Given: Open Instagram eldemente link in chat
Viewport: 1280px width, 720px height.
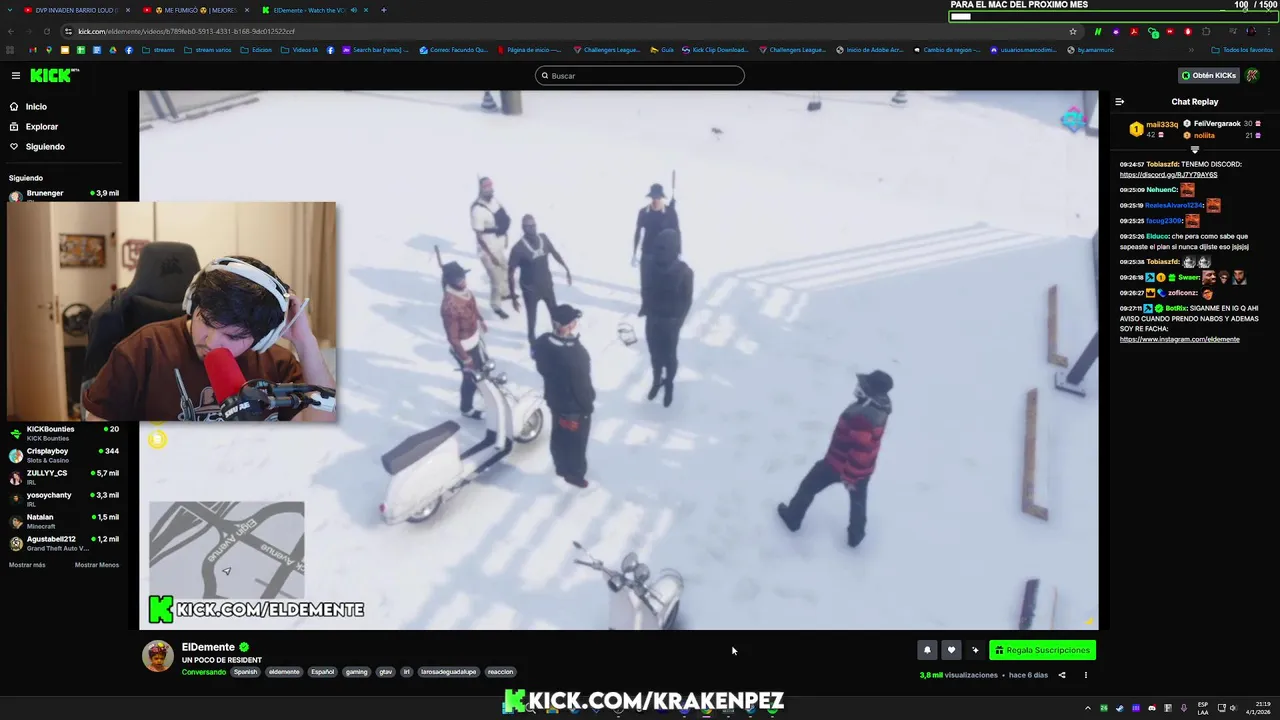Looking at the screenshot, I should (1179, 339).
